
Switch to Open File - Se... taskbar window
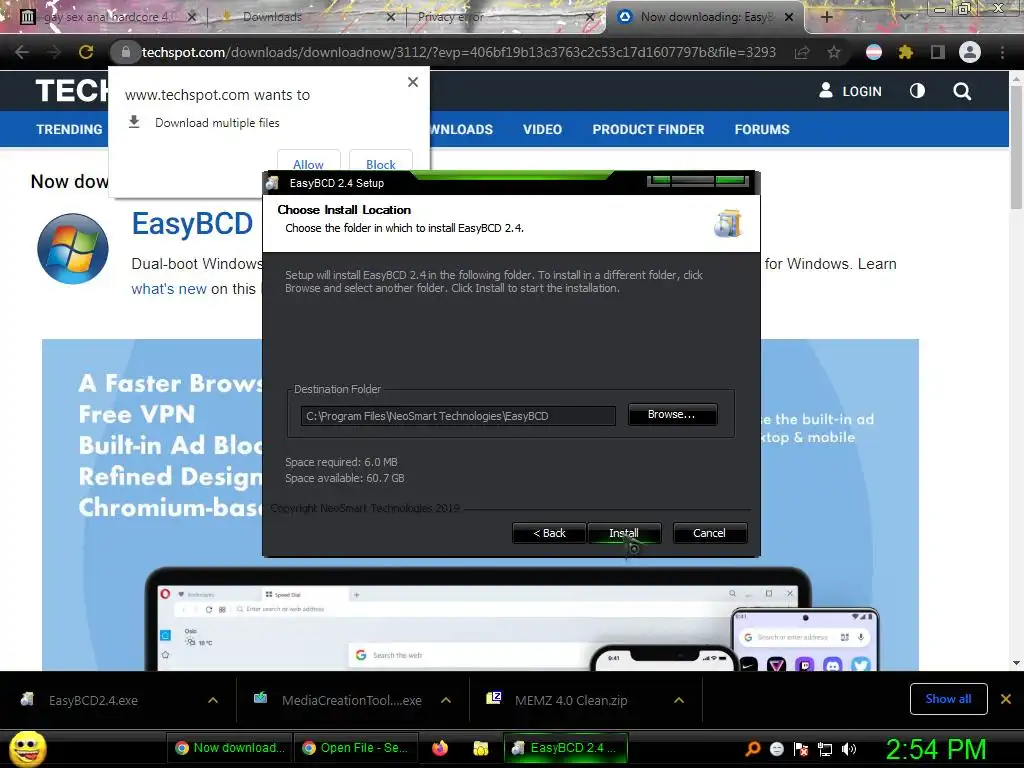click(x=356, y=748)
